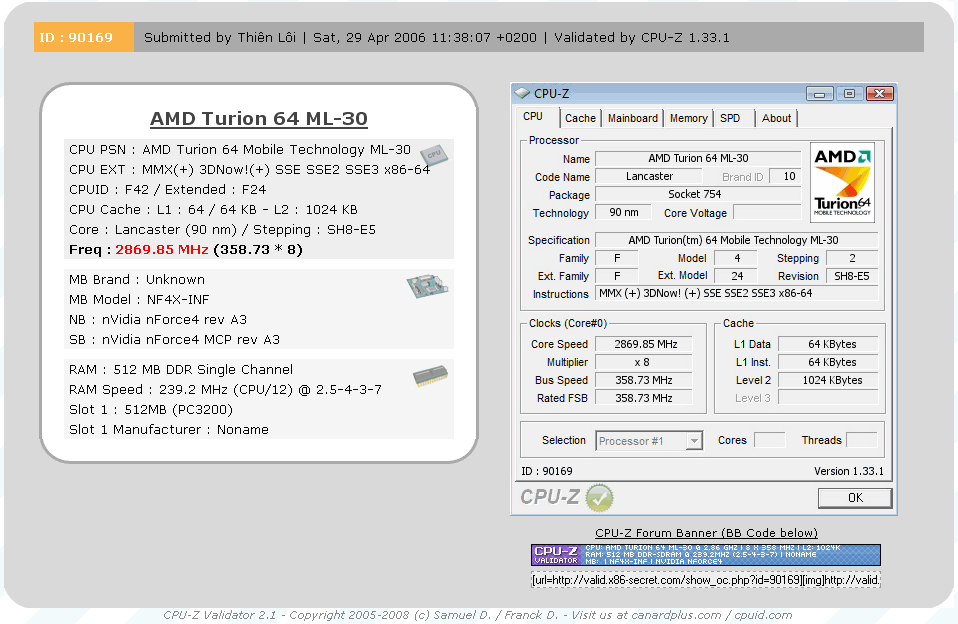Switch to the Cache tab

[x=580, y=119]
